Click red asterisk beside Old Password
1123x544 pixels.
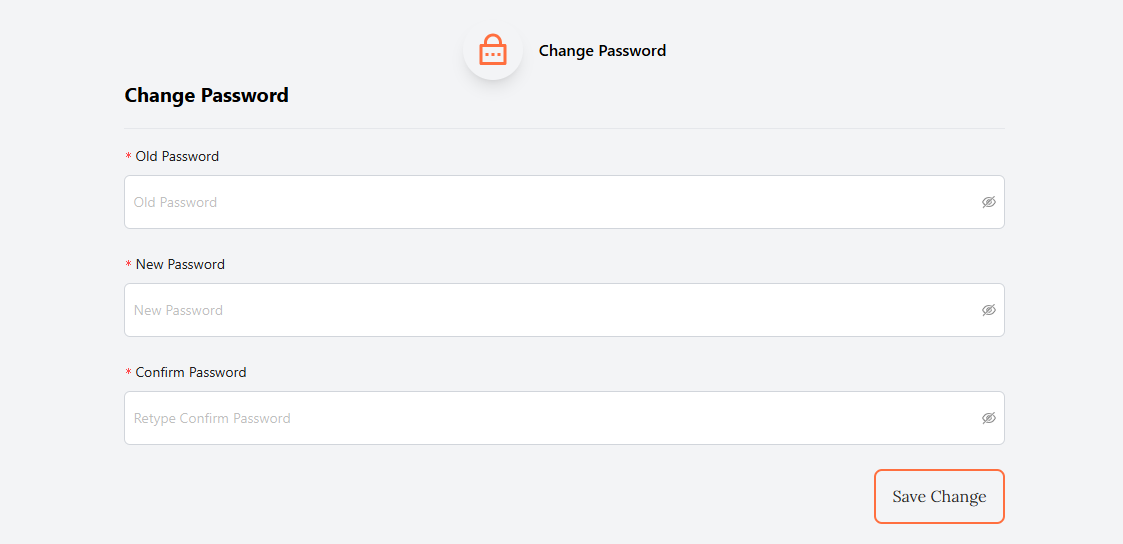coord(128,158)
